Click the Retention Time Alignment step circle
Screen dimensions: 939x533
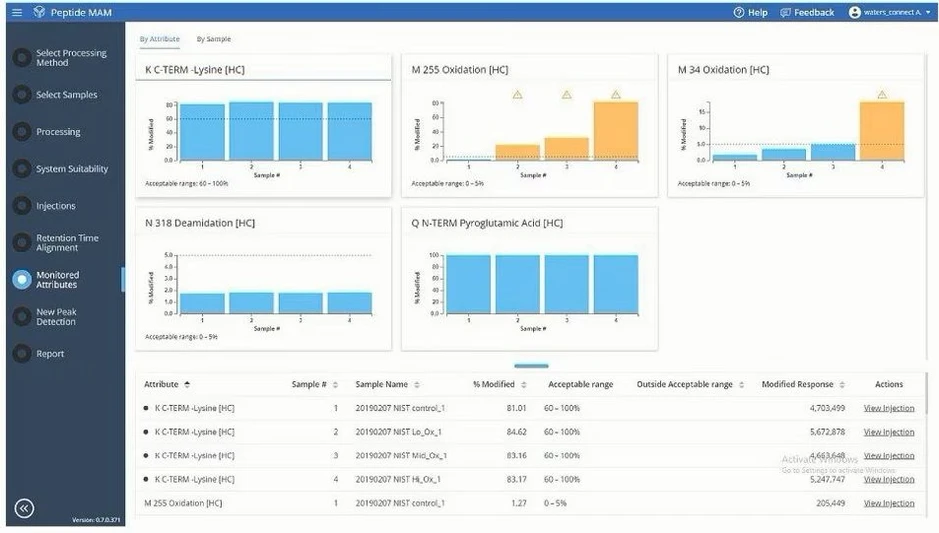point(22,243)
